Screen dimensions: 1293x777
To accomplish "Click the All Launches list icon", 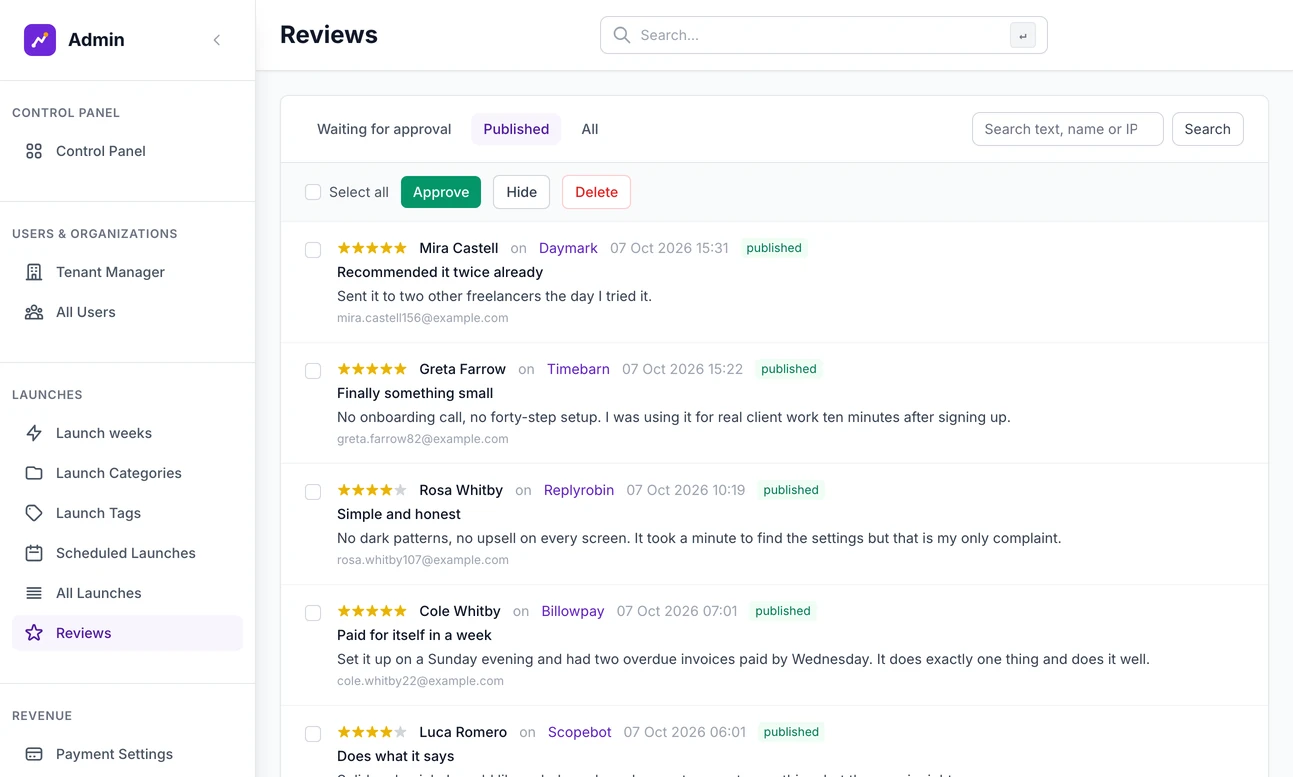I will click(x=34, y=593).
